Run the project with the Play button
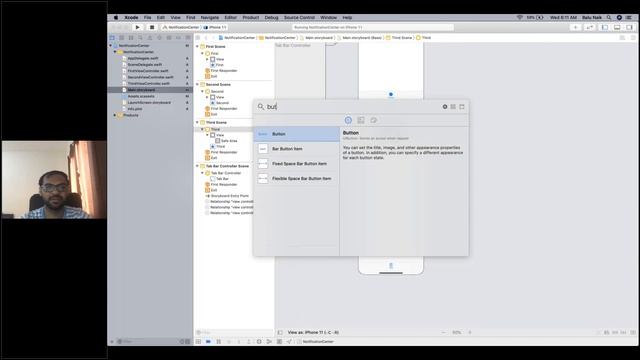 tap(138, 27)
